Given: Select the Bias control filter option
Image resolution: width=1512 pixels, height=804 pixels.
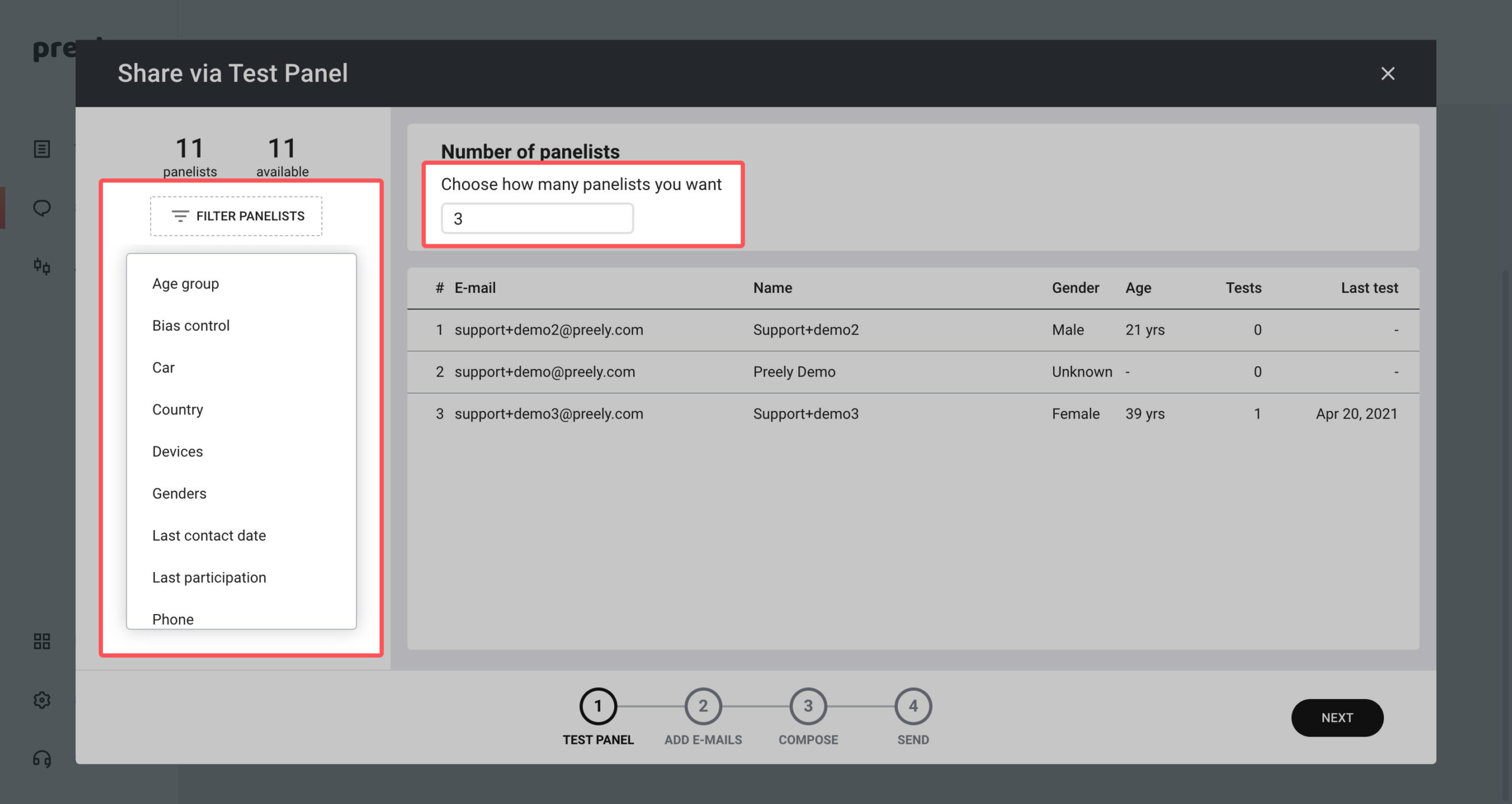Looking at the screenshot, I should tap(241, 326).
